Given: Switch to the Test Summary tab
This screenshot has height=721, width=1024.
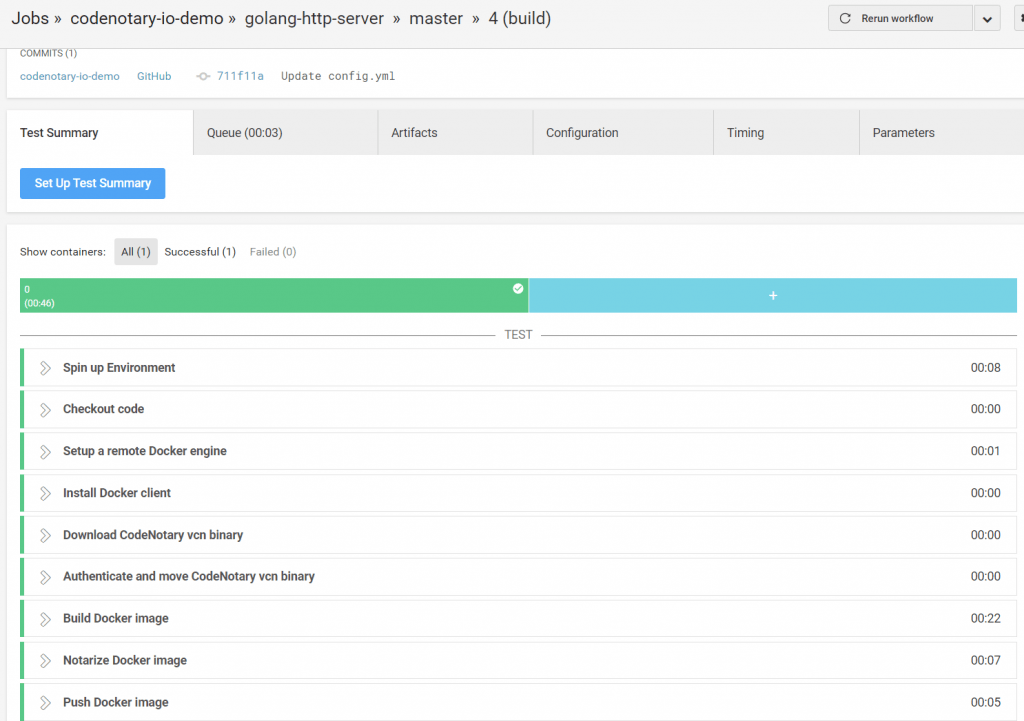Looking at the screenshot, I should [100, 133].
